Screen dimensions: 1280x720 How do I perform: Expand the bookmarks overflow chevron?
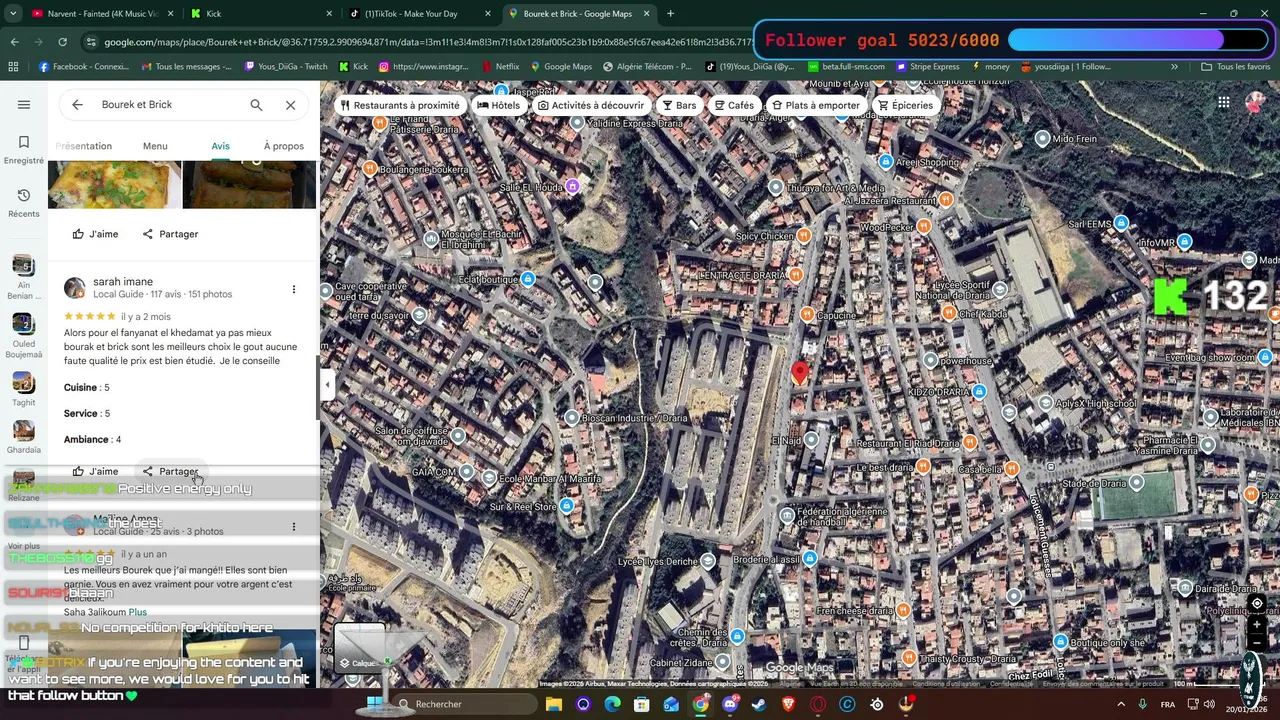[1174, 67]
